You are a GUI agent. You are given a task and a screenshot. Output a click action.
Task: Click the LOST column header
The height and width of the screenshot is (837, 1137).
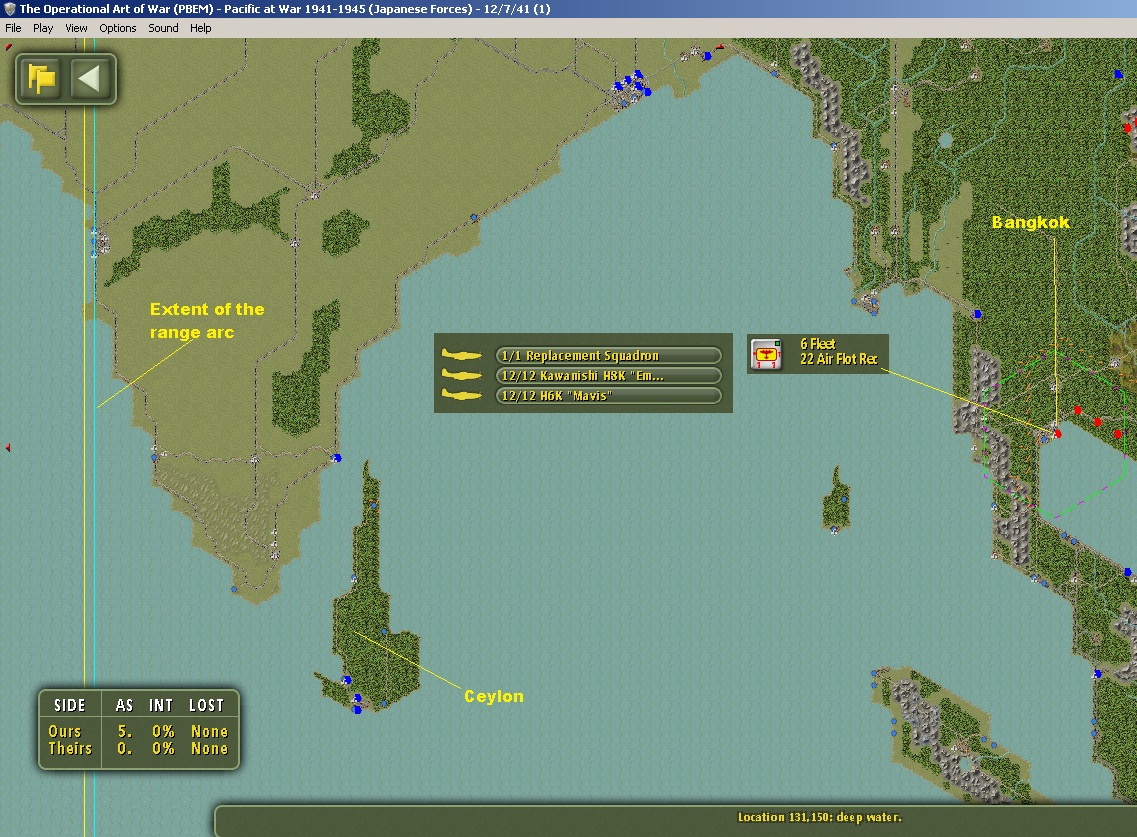tap(207, 705)
